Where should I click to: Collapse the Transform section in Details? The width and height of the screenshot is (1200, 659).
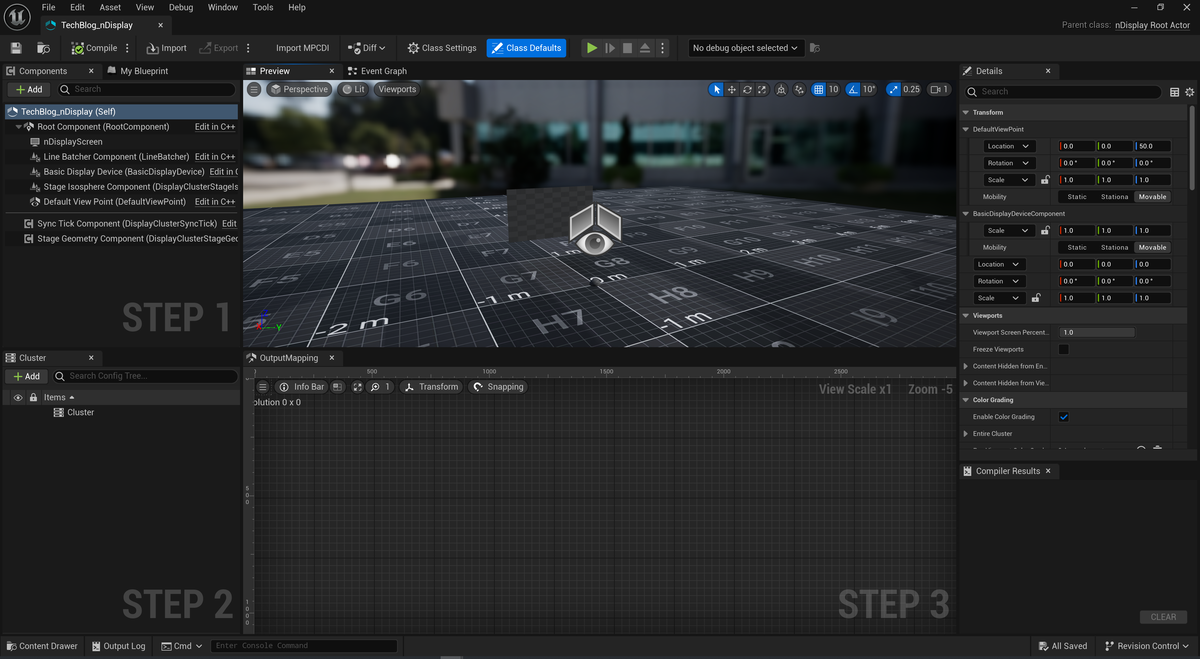click(966, 112)
